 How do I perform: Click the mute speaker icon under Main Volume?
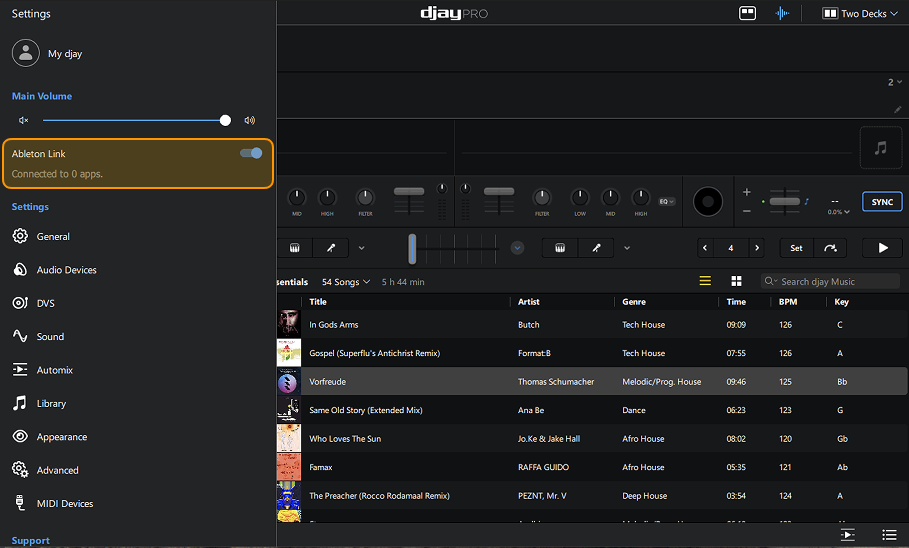click(x=24, y=120)
